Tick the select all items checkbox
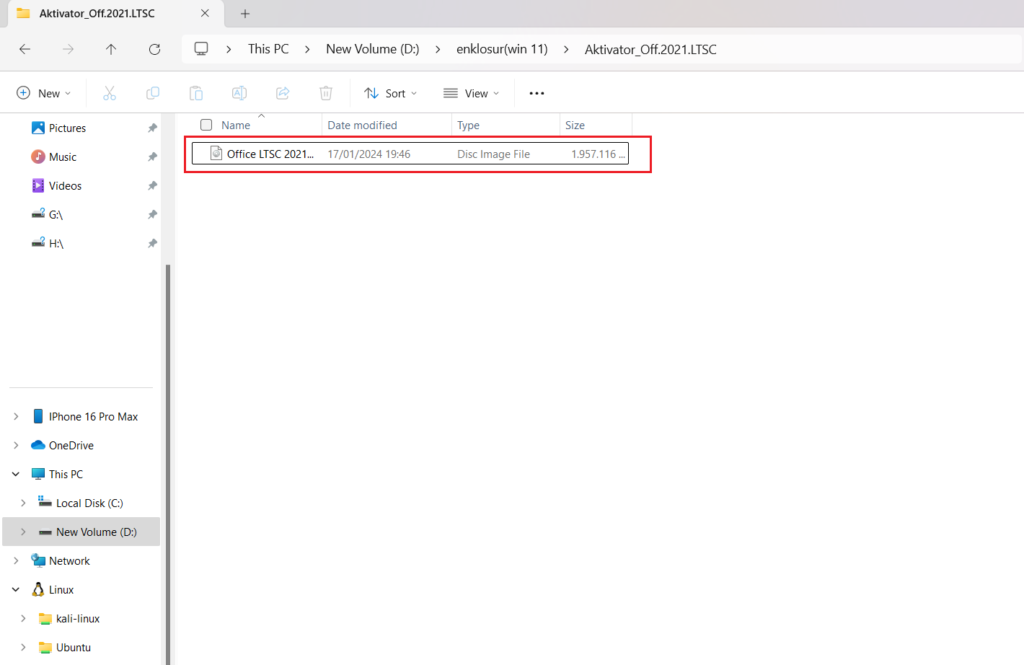1024x665 pixels. (206, 125)
